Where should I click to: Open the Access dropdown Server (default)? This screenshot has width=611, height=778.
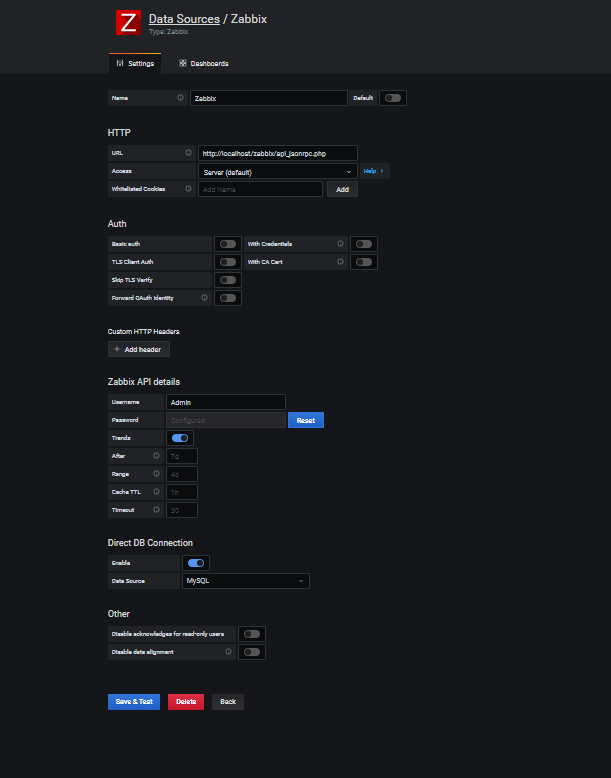(x=278, y=171)
